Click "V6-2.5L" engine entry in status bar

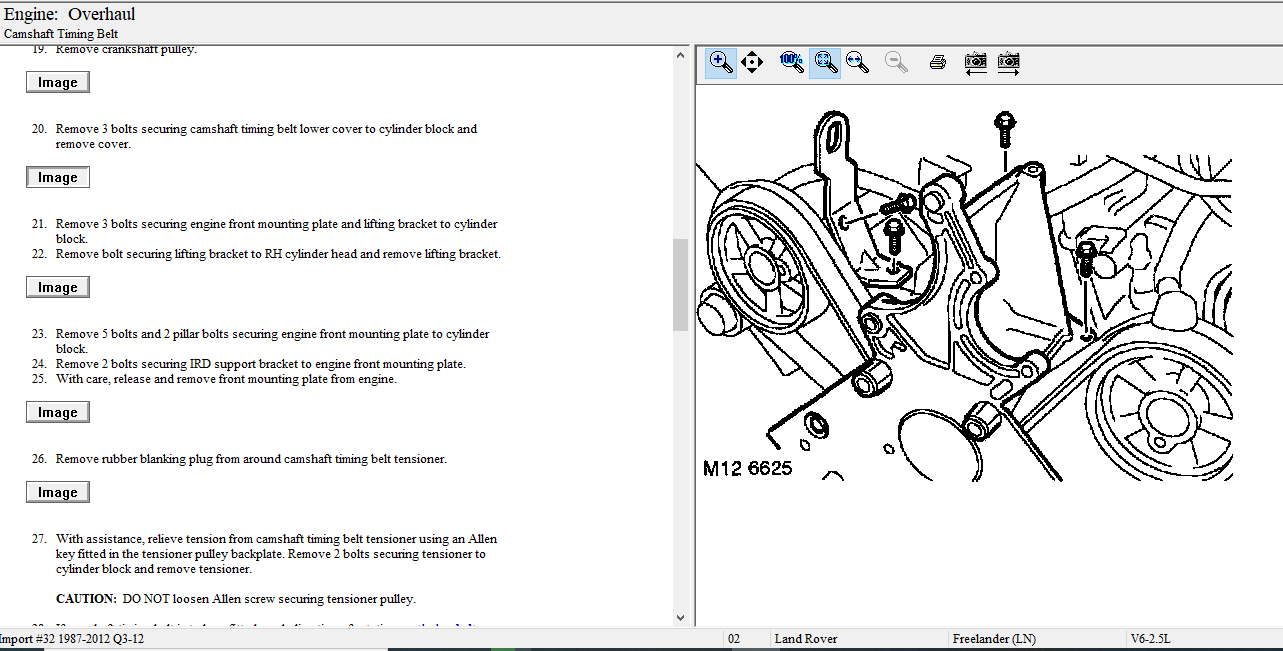[x=1151, y=638]
